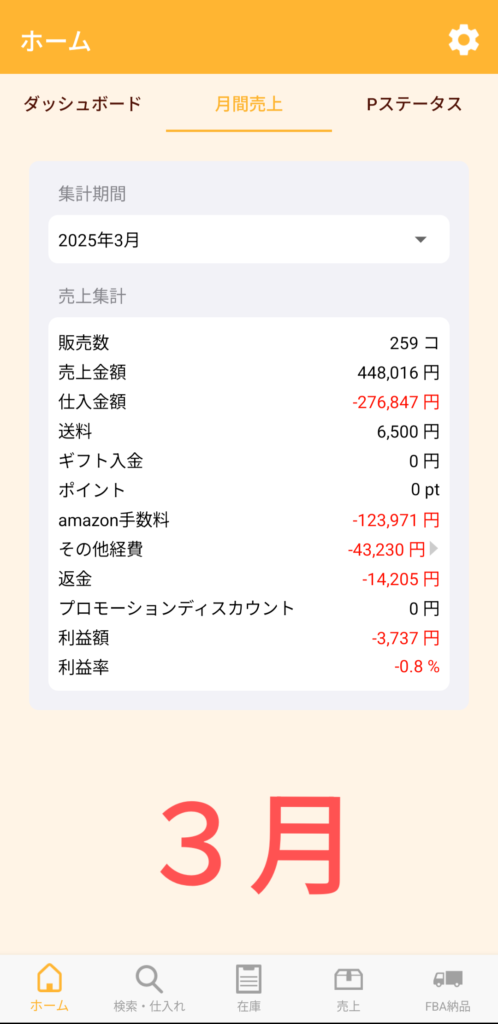Open the 2025年3月 period dropdown
Viewport: 498px width, 1024px height.
pyautogui.click(x=249, y=240)
